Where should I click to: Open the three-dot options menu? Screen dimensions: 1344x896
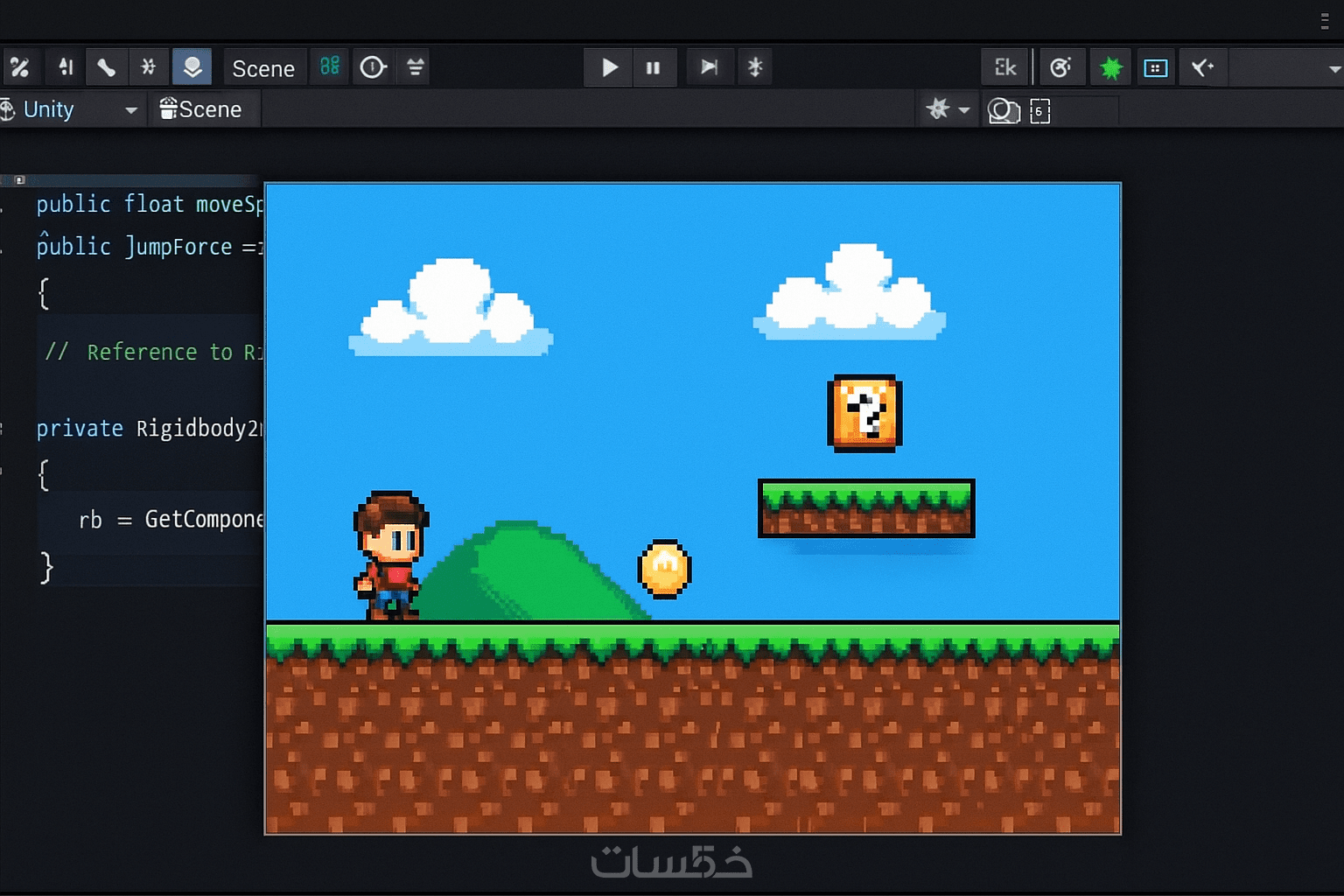tap(1325, 21)
